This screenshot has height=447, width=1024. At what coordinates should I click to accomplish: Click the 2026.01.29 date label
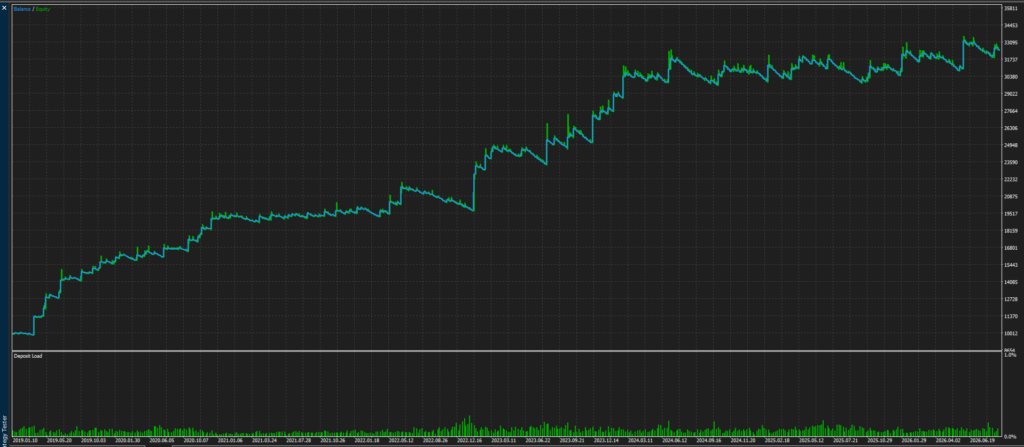pyautogui.click(x=914, y=440)
